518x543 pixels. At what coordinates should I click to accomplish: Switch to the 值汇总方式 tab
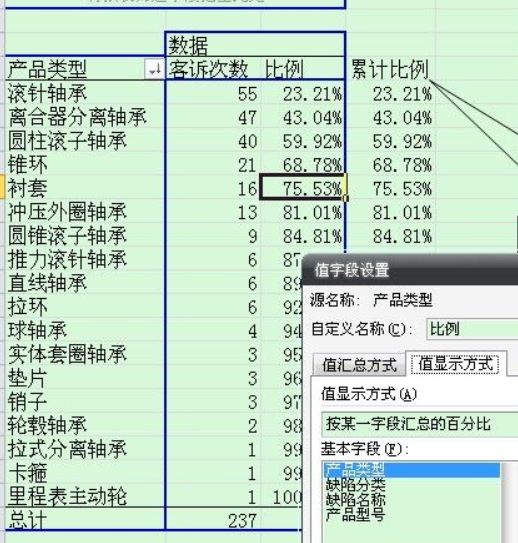click(359, 365)
